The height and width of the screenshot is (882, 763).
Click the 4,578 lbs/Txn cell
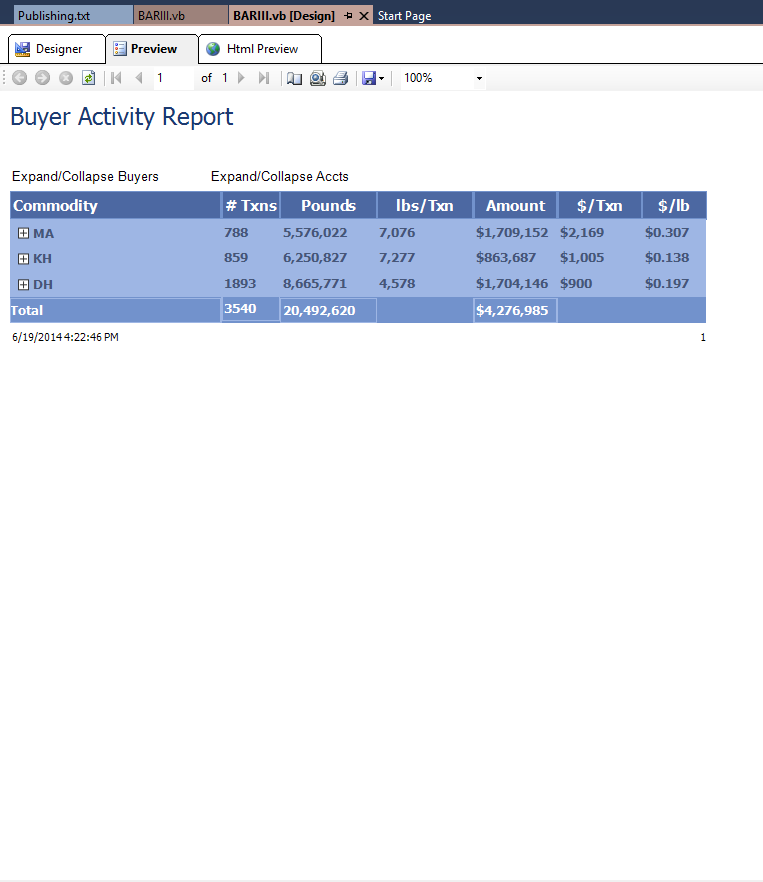point(397,284)
